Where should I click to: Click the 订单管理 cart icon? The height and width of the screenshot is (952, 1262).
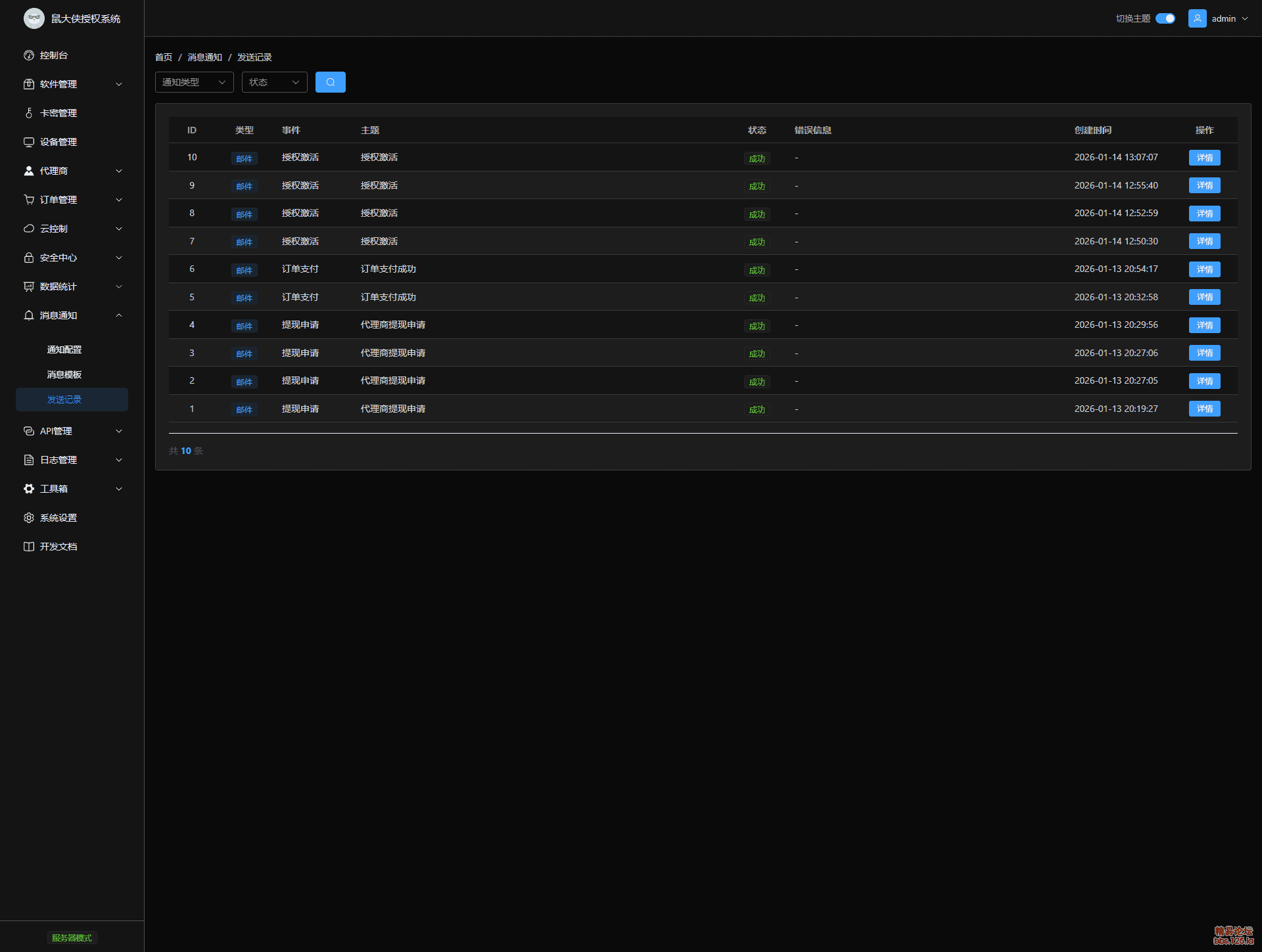click(x=29, y=200)
